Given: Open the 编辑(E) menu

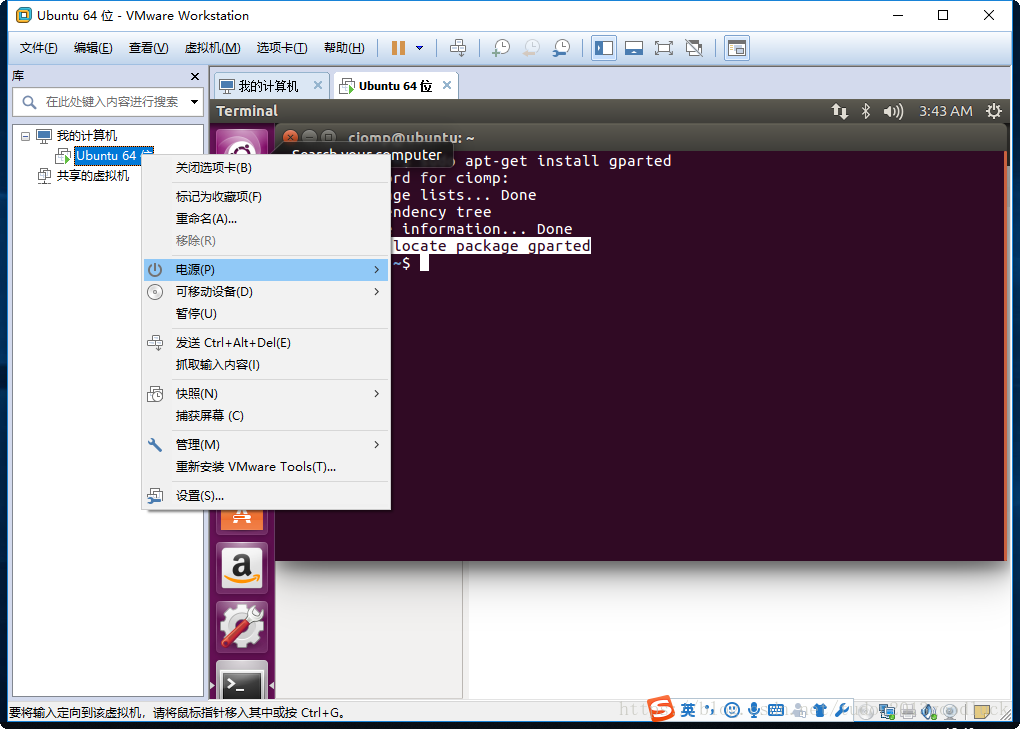Looking at the screenshot, I should [x=93, y=47].
